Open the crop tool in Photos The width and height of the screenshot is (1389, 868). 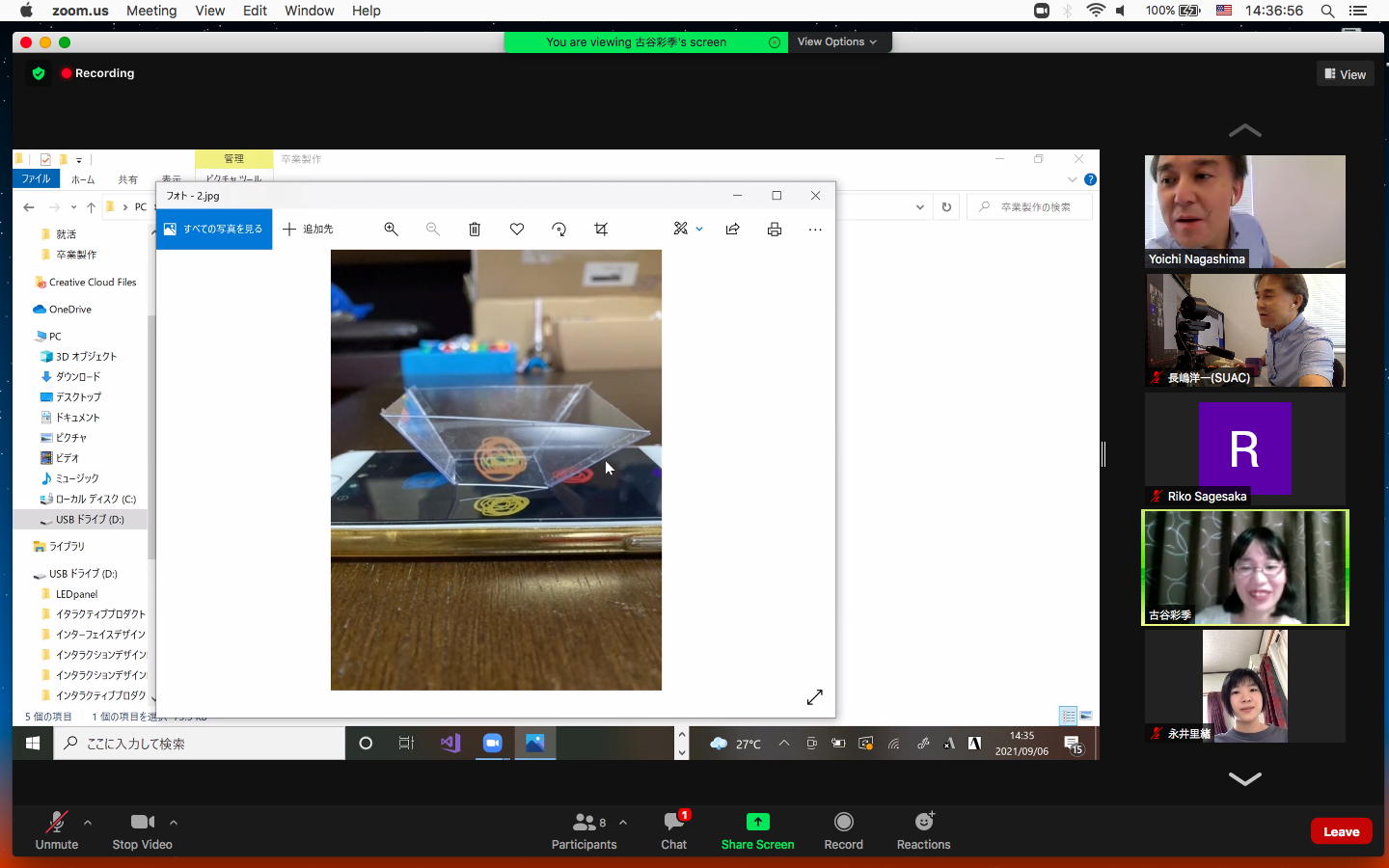tap(601, 230)
